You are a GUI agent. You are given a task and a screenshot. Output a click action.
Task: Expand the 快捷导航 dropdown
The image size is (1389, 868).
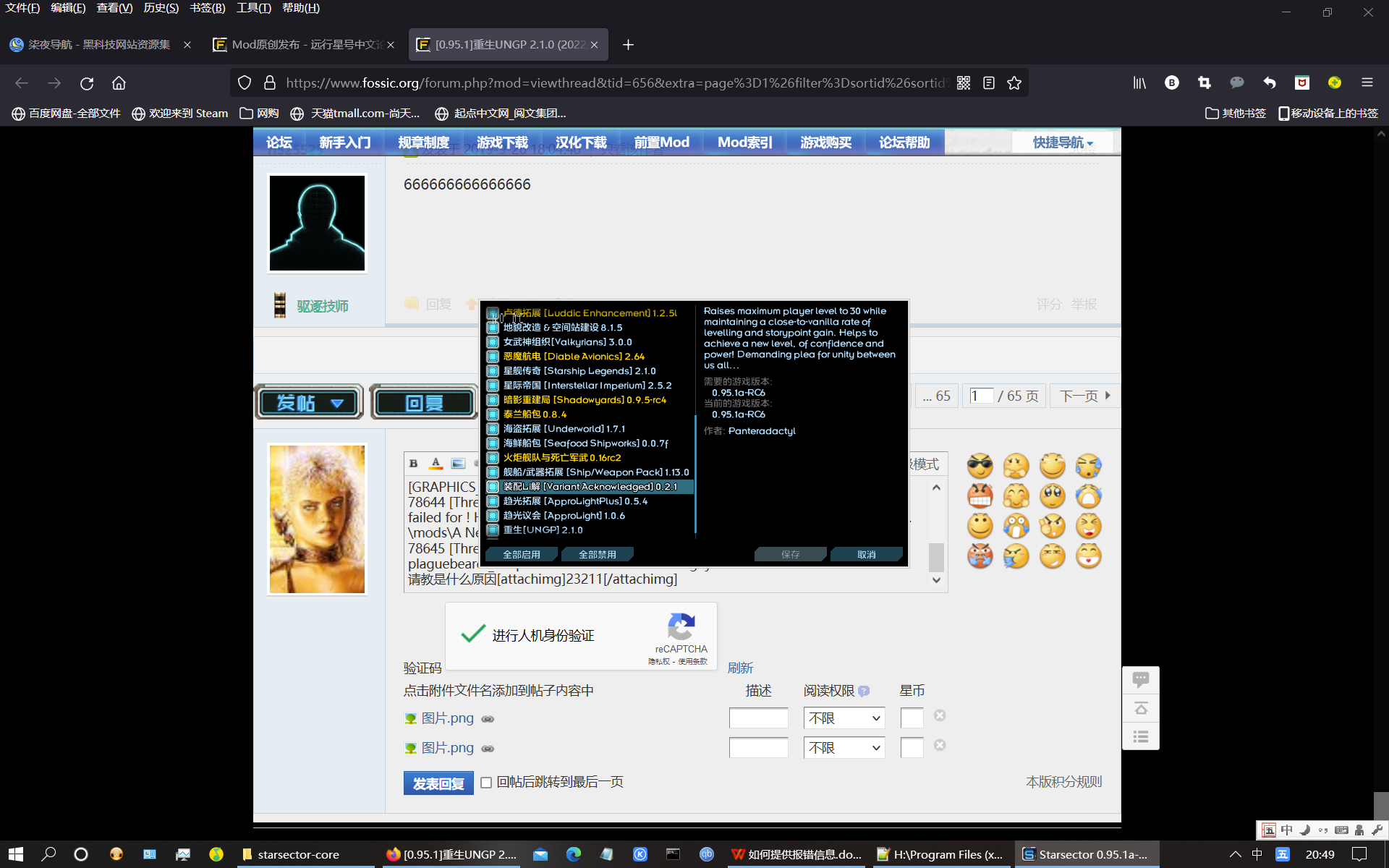click(x=1062, y=142)
